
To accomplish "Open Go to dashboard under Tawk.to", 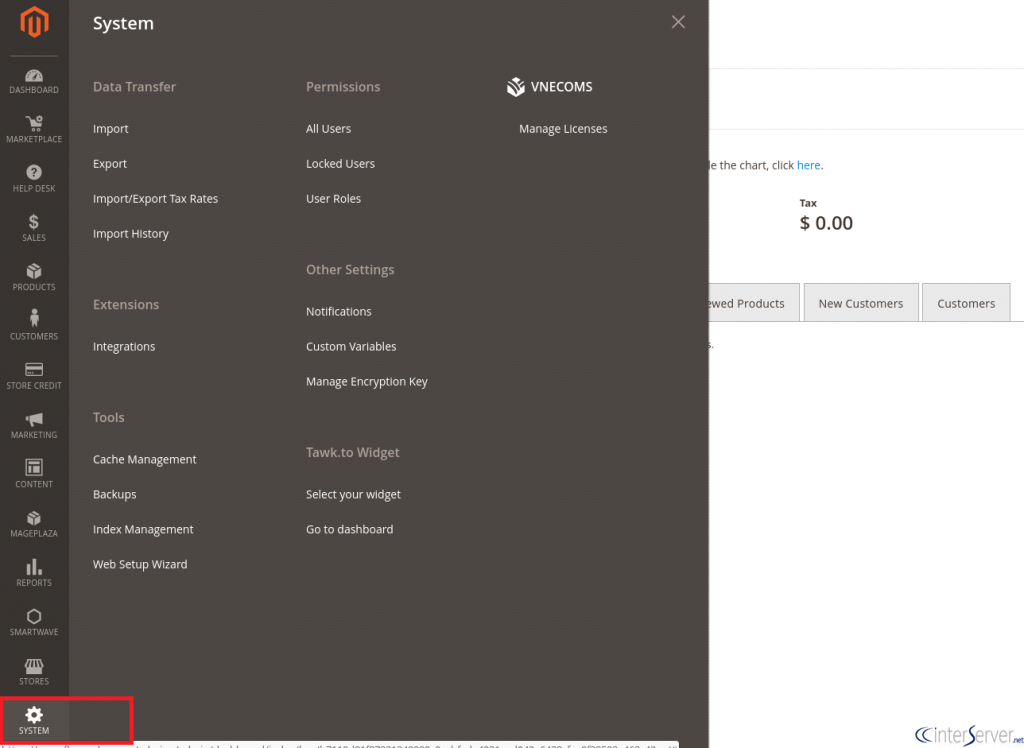I will click(349, 530).
